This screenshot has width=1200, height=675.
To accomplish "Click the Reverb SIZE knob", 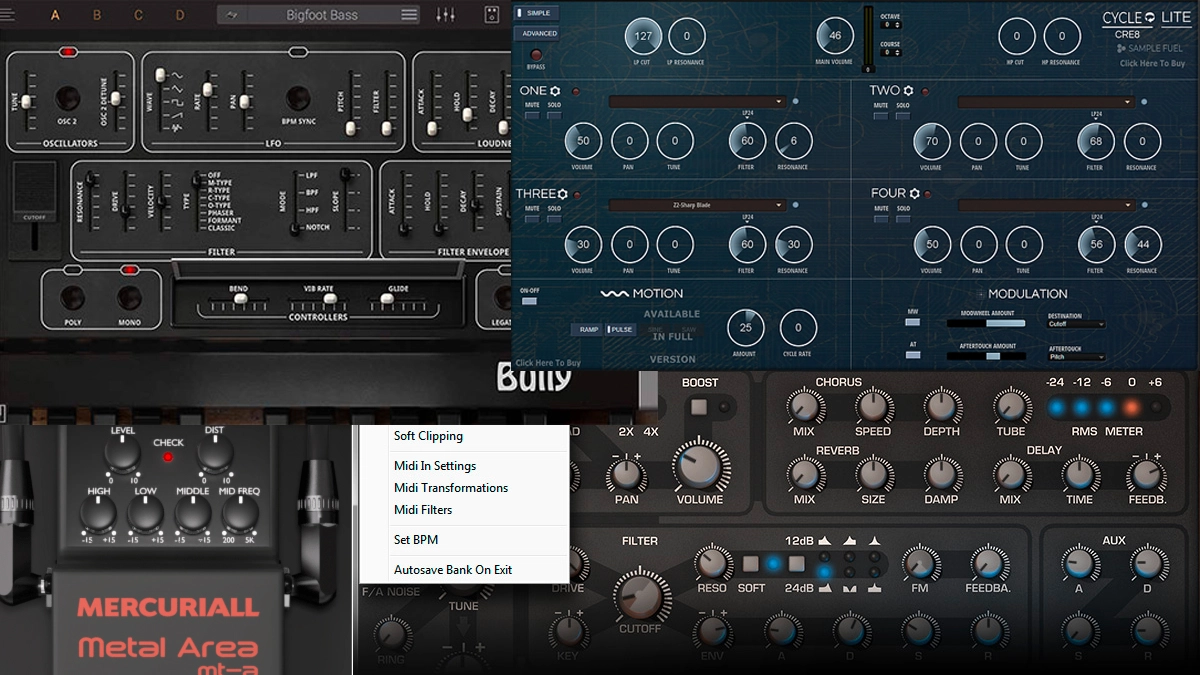I will click(x=873, y=474).
